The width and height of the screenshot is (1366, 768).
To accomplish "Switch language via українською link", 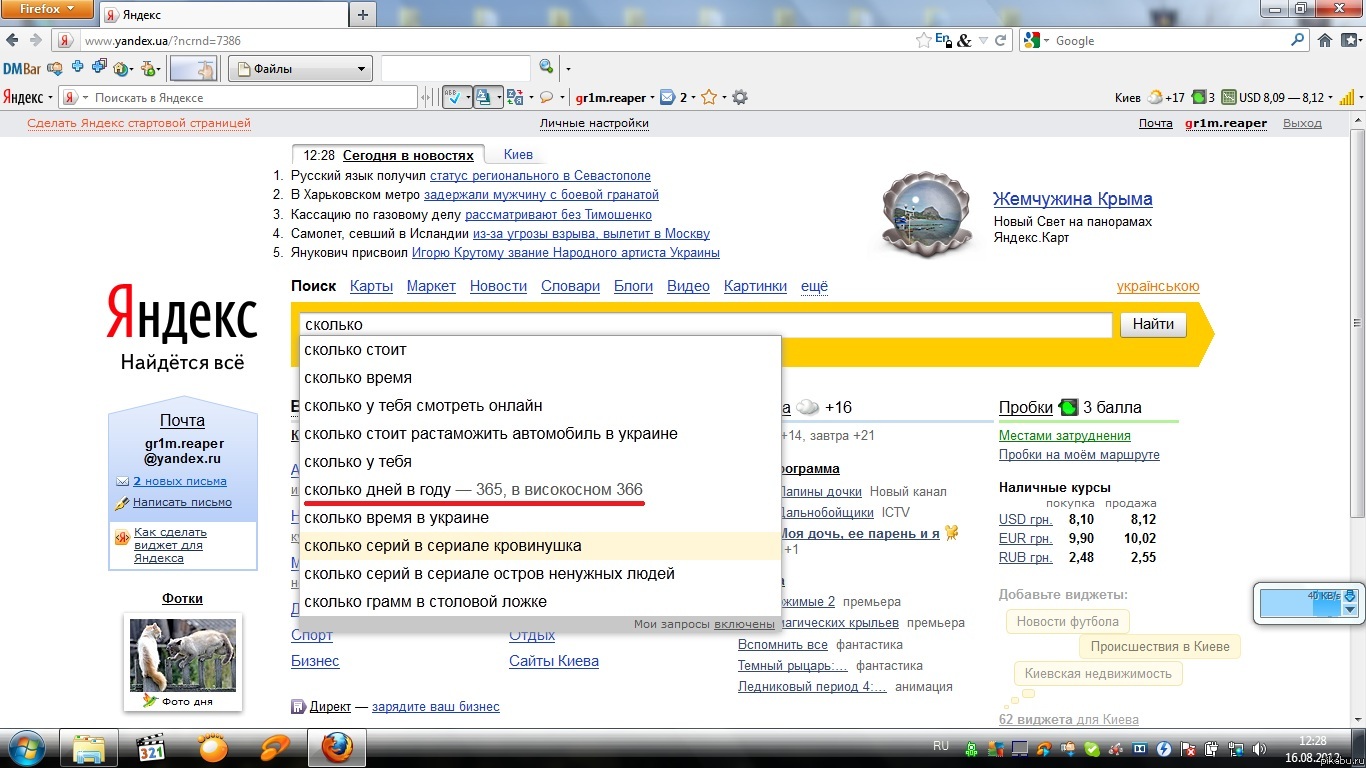I will pyautogui.click(x=1158, y=286).
